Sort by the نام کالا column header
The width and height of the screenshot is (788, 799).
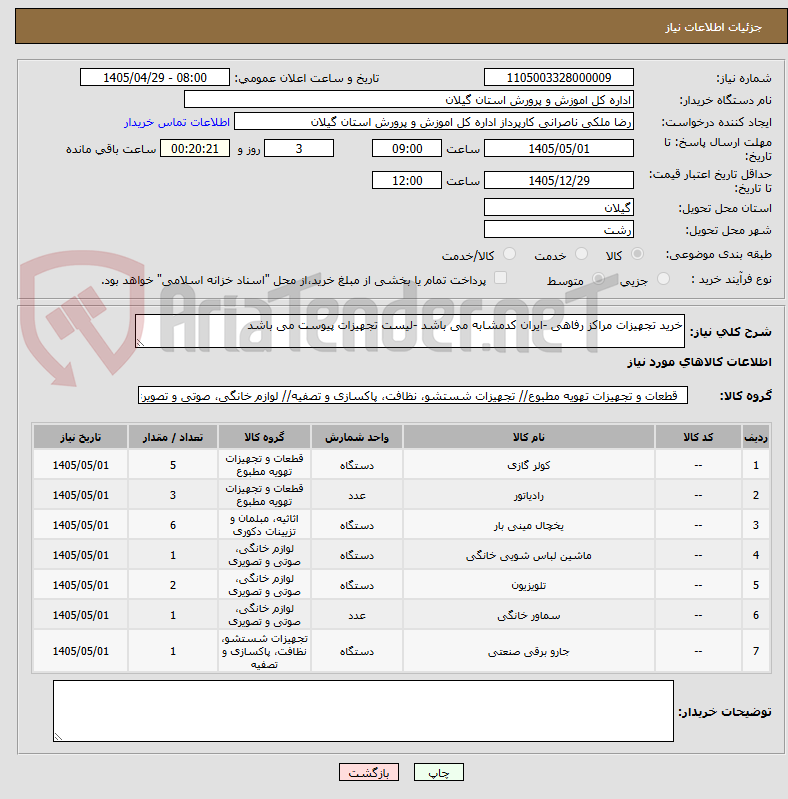pyautogui.click(x=529, y=437)
